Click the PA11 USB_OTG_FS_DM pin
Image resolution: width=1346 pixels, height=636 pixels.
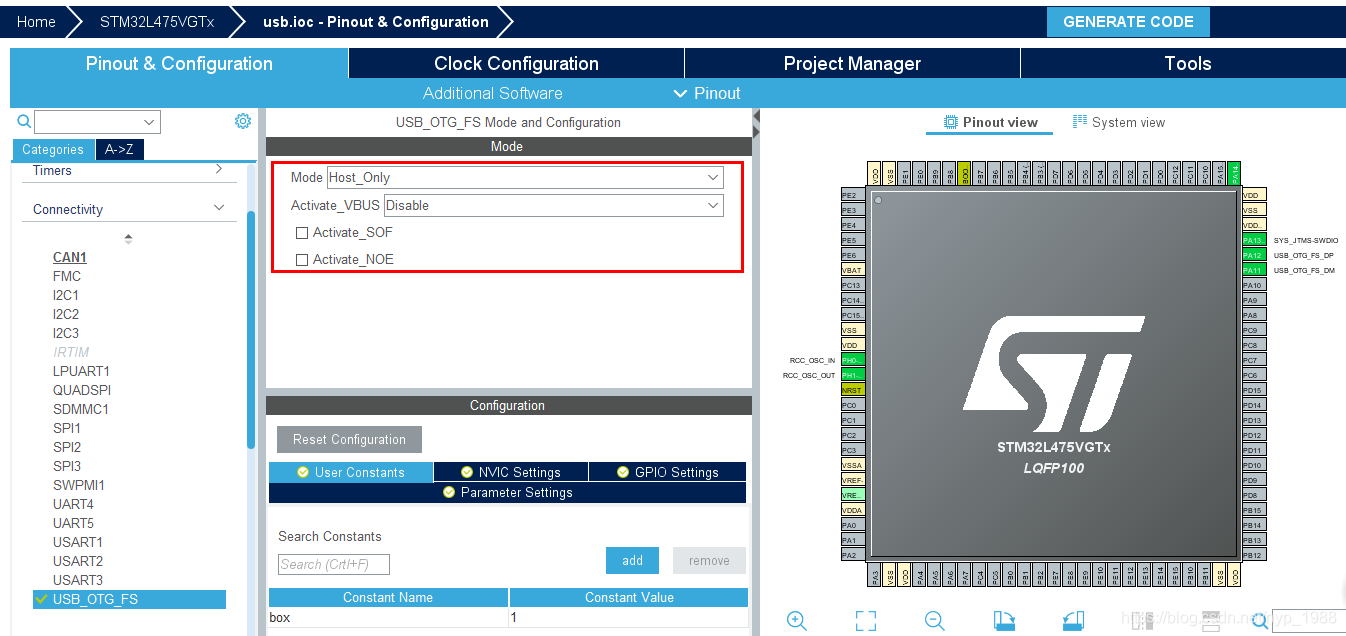[x=1254, y=270]
